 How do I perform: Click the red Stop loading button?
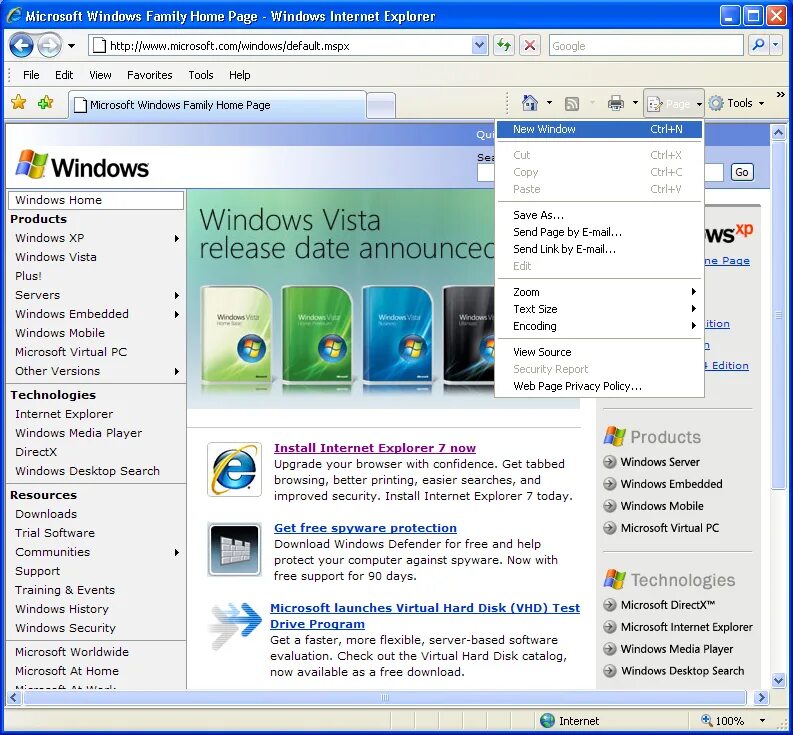529,46
